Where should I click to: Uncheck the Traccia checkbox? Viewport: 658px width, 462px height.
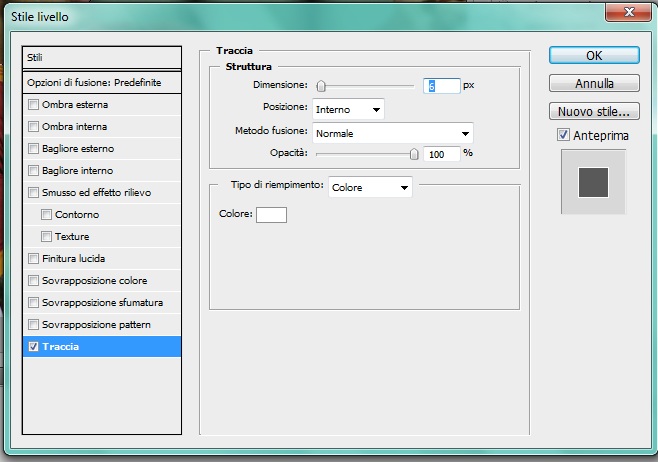(x=34, y=347)
